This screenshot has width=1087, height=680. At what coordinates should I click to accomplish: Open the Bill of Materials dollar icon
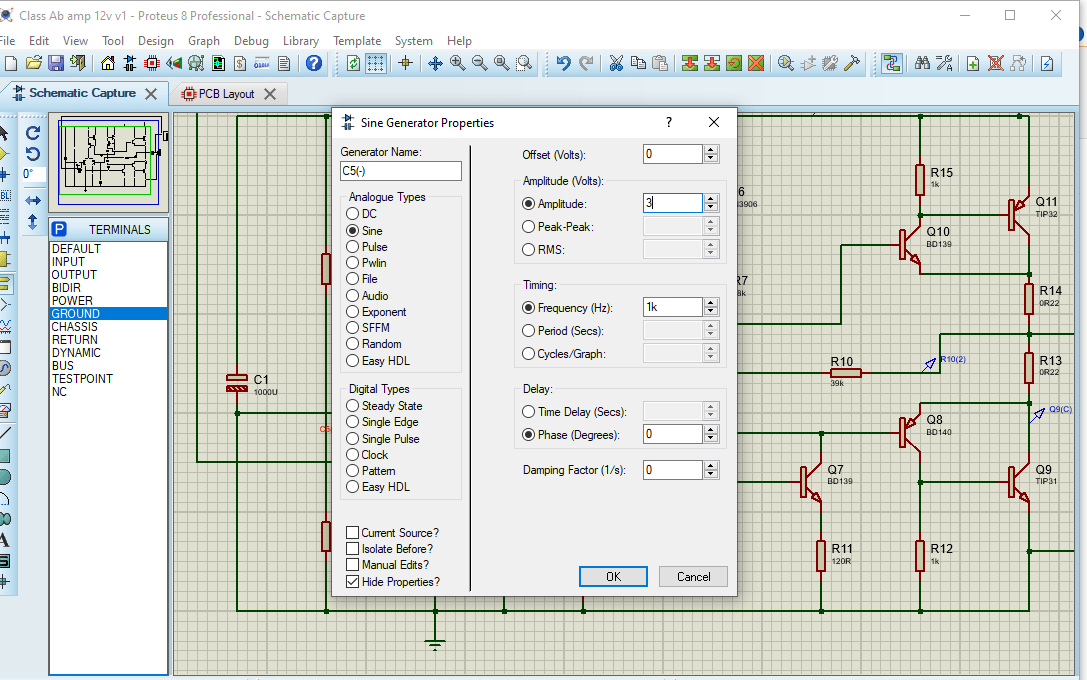[x=240, y=64]
